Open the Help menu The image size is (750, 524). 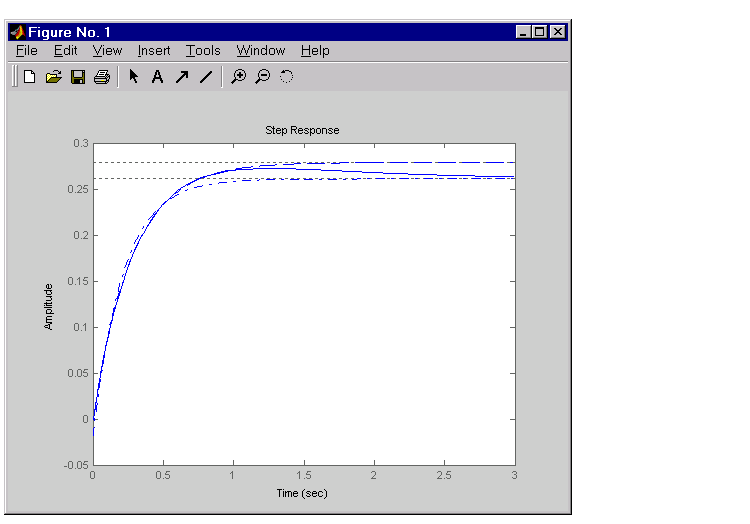coord(315,51)
